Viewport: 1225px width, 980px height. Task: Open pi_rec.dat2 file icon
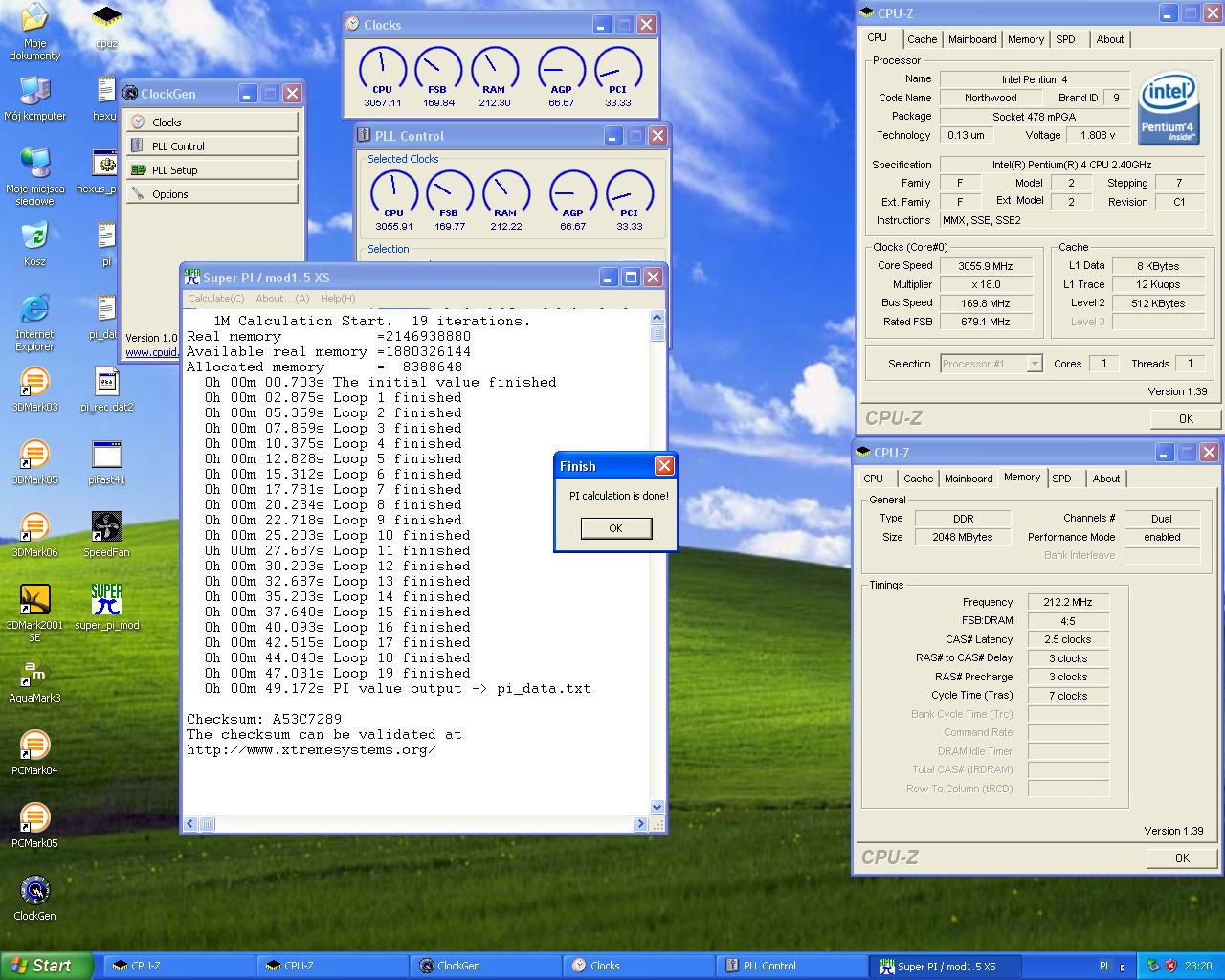tap(107, 390)
